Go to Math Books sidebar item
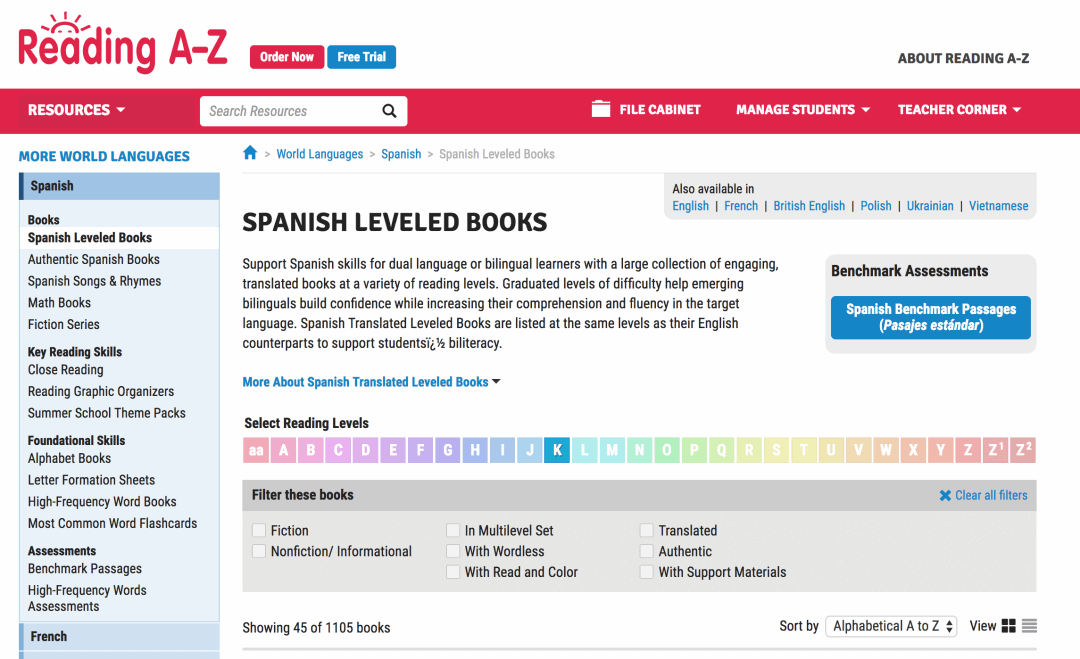The width and height of the screenshot is (1080, 659). coord(59,303)
